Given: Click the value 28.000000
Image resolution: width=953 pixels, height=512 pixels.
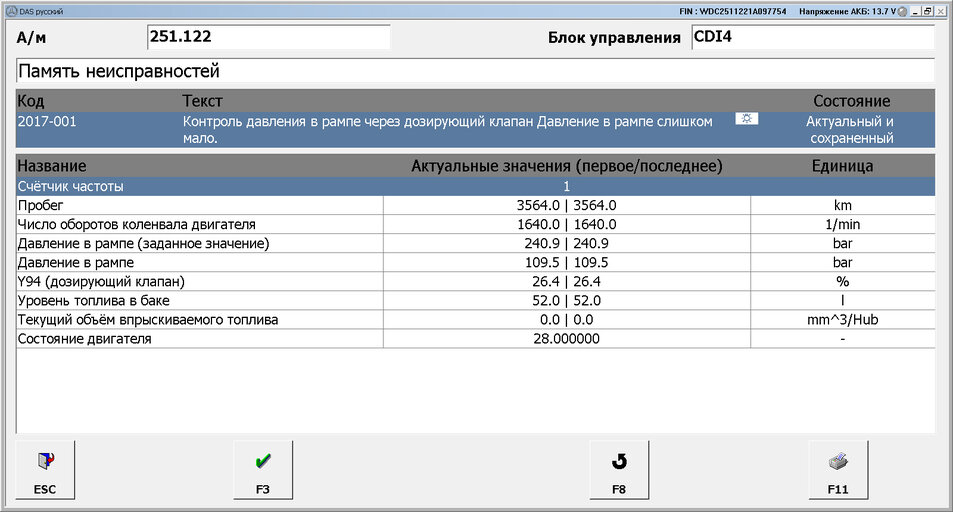Looking at the screenshot, I should click(566, 339).
